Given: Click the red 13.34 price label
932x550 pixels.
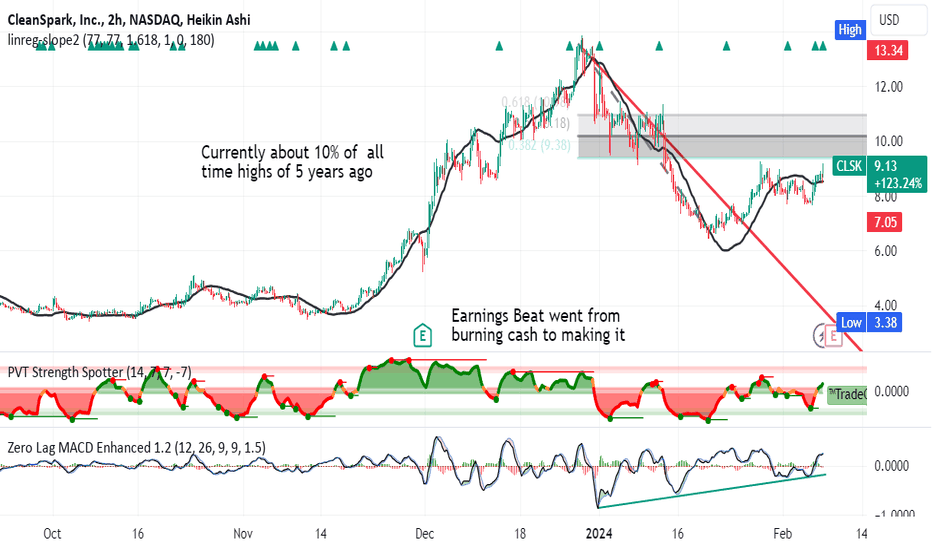Looking at the screenshot, I should click(x=888, y=51).
